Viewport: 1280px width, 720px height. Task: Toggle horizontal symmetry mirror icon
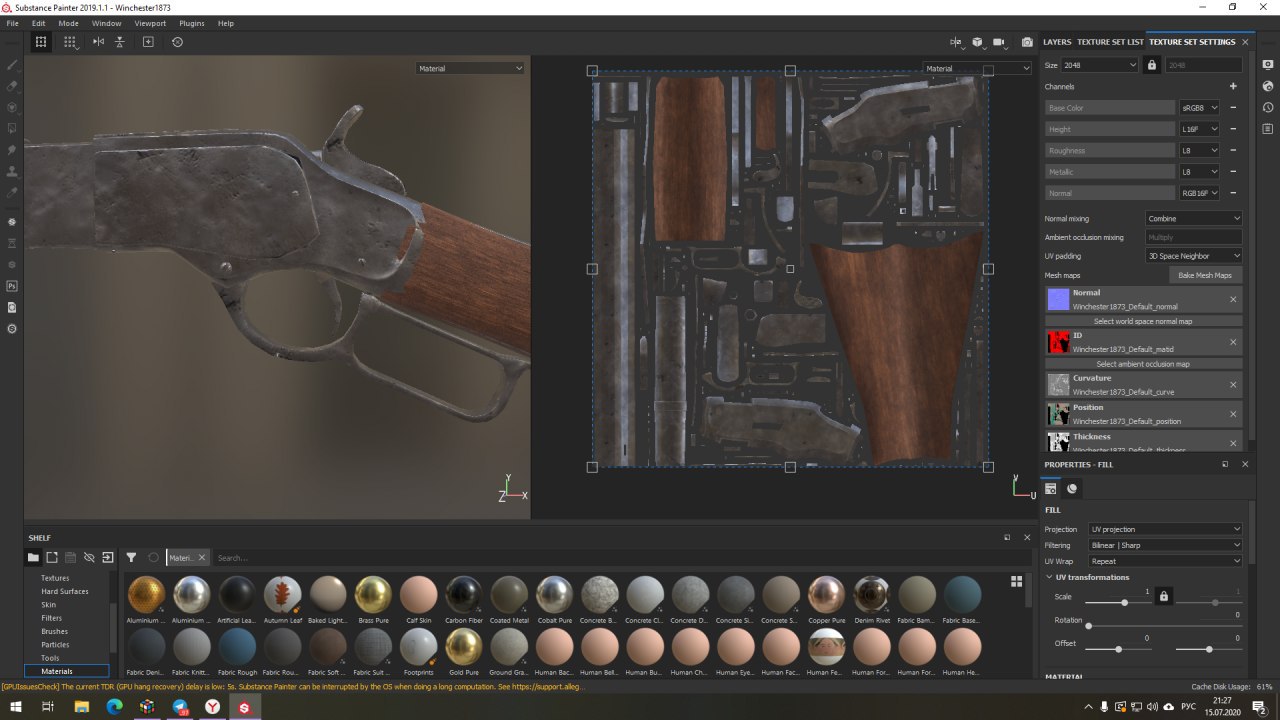point(98,42)
